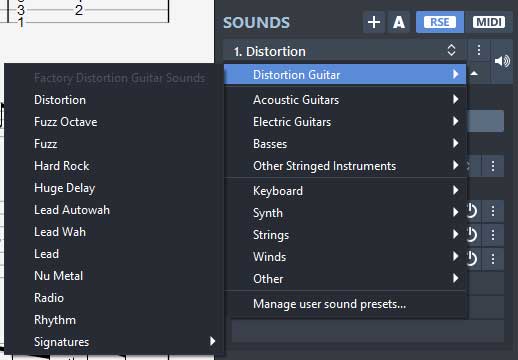Toggle the power icon next to Synth

coord(472,211)
